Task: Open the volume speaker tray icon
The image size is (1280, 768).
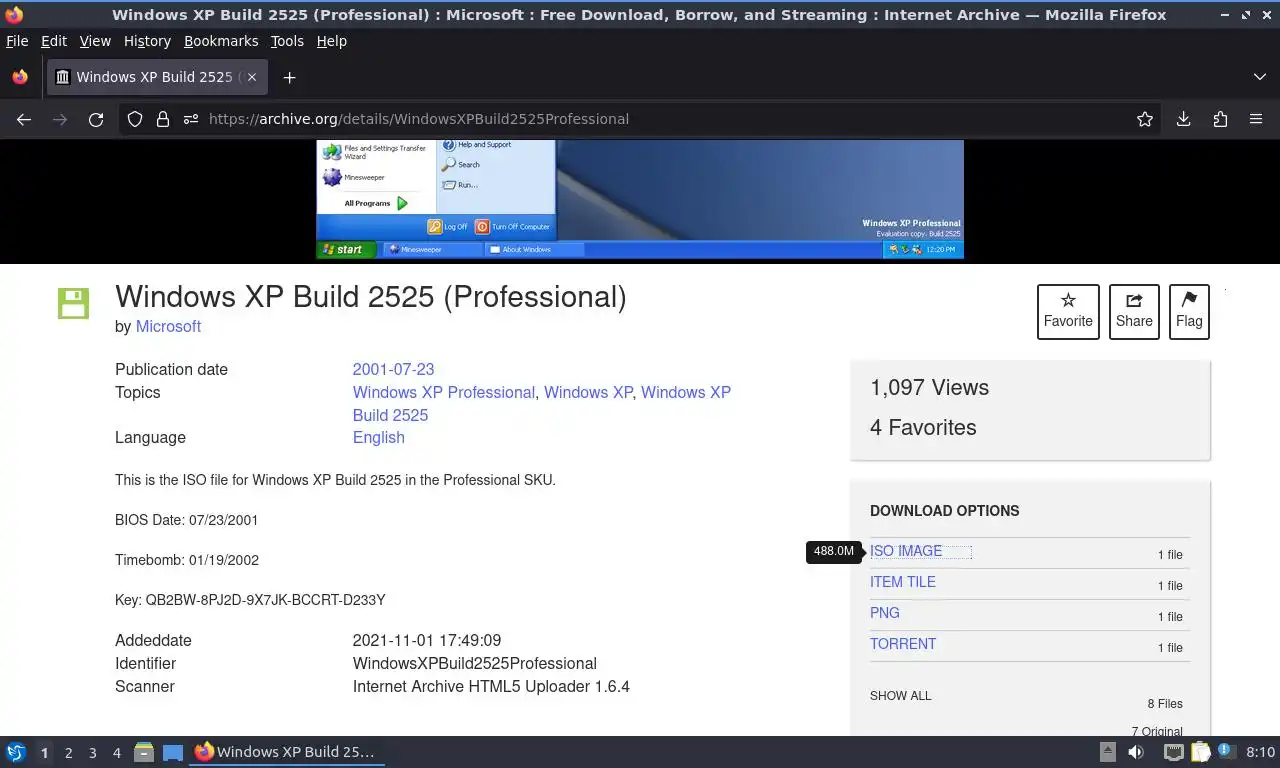Action: (1136, 752)
